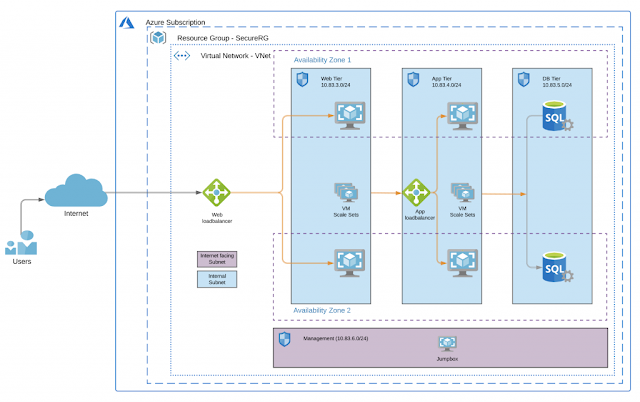Click the SQL database in Availability Zone 1
Image resolution: width=640 pixels, height=402 pixels.
[555, 122]
